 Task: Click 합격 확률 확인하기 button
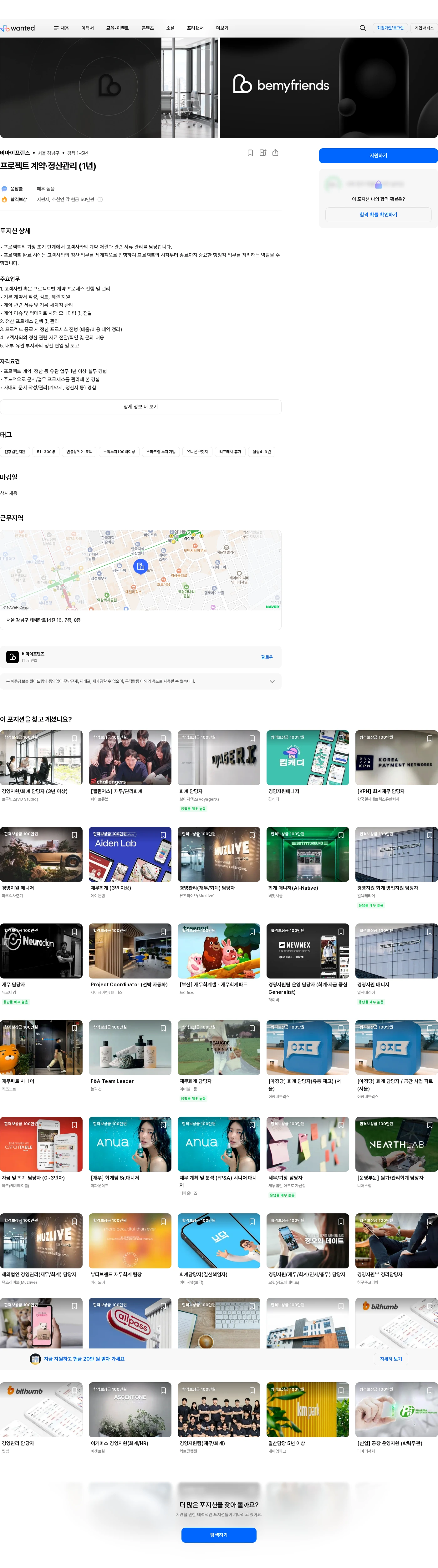[x=378, y=215]
